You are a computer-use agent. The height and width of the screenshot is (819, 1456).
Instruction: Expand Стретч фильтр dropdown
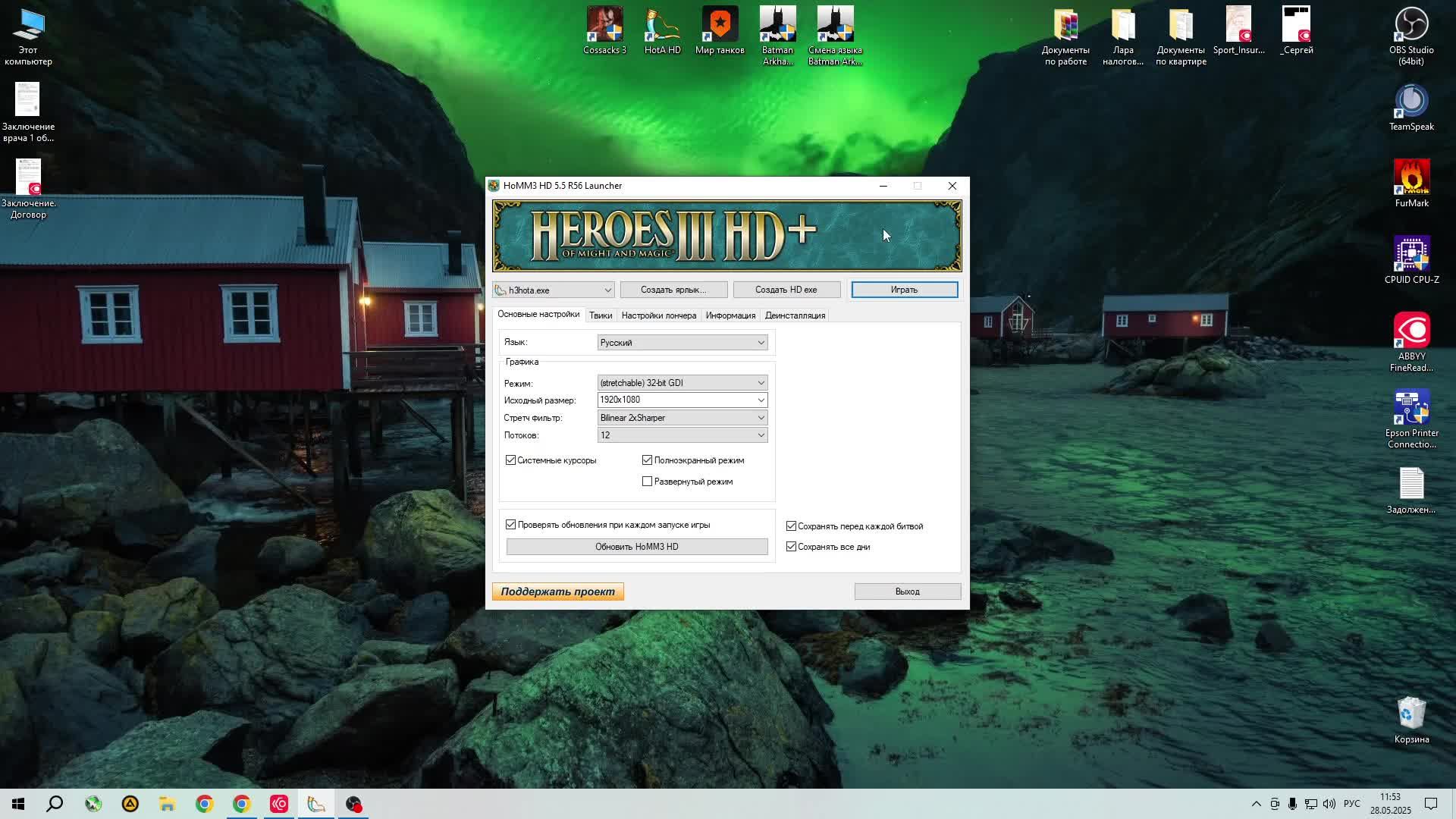(682, 418)
